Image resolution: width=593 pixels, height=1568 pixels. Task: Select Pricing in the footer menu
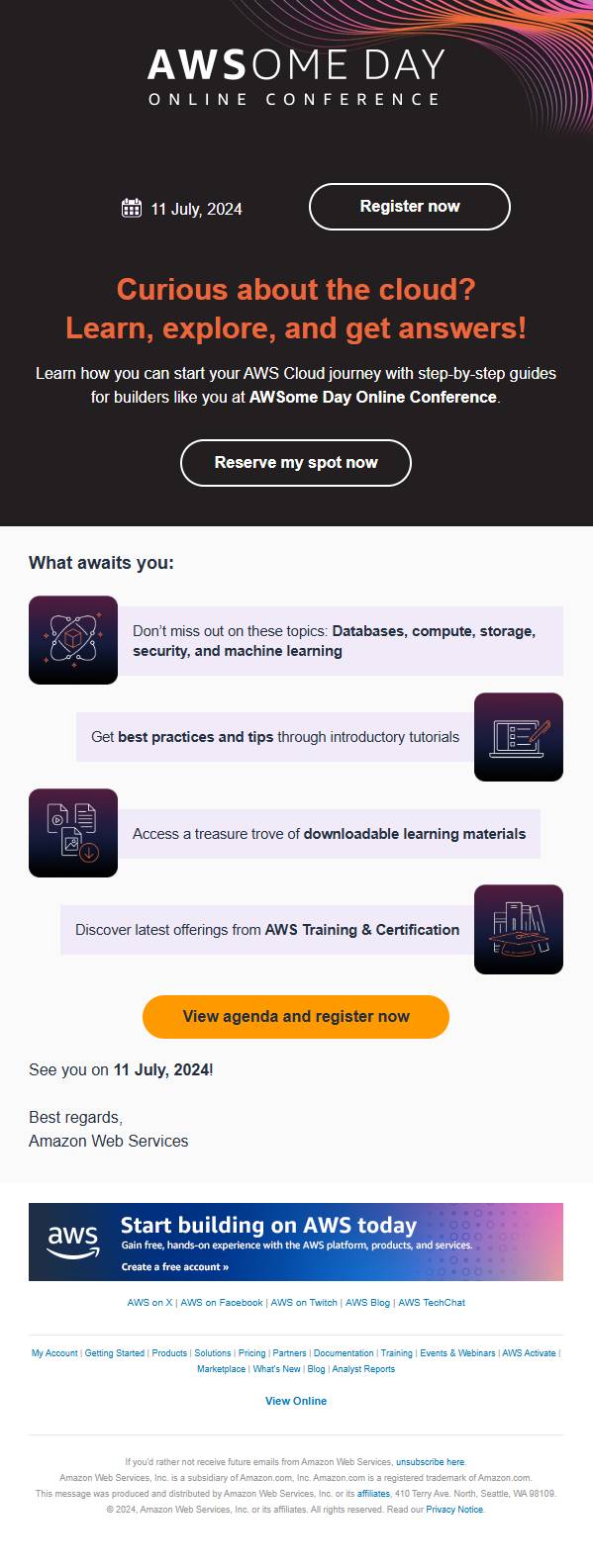[x=252, y=1353]
